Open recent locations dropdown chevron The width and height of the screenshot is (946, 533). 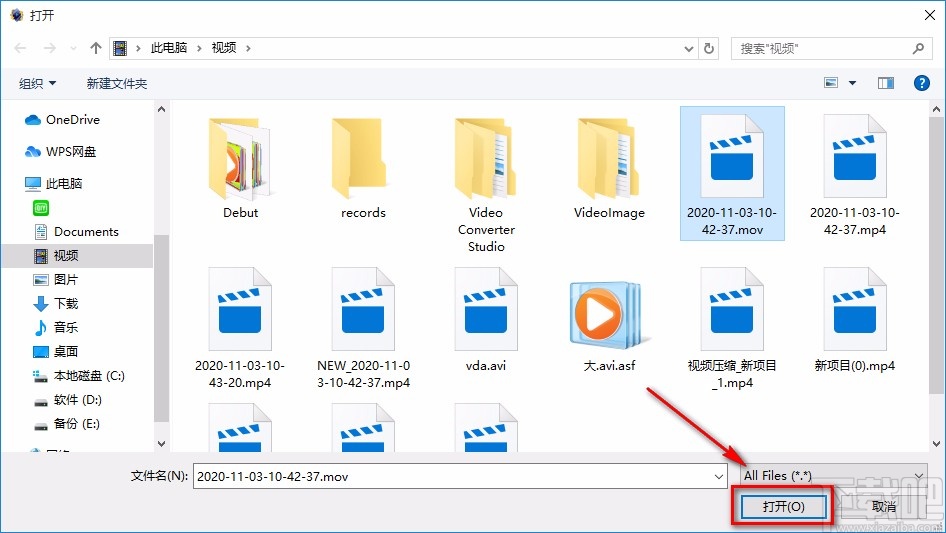pyautogui.click(x=73, y=48)
